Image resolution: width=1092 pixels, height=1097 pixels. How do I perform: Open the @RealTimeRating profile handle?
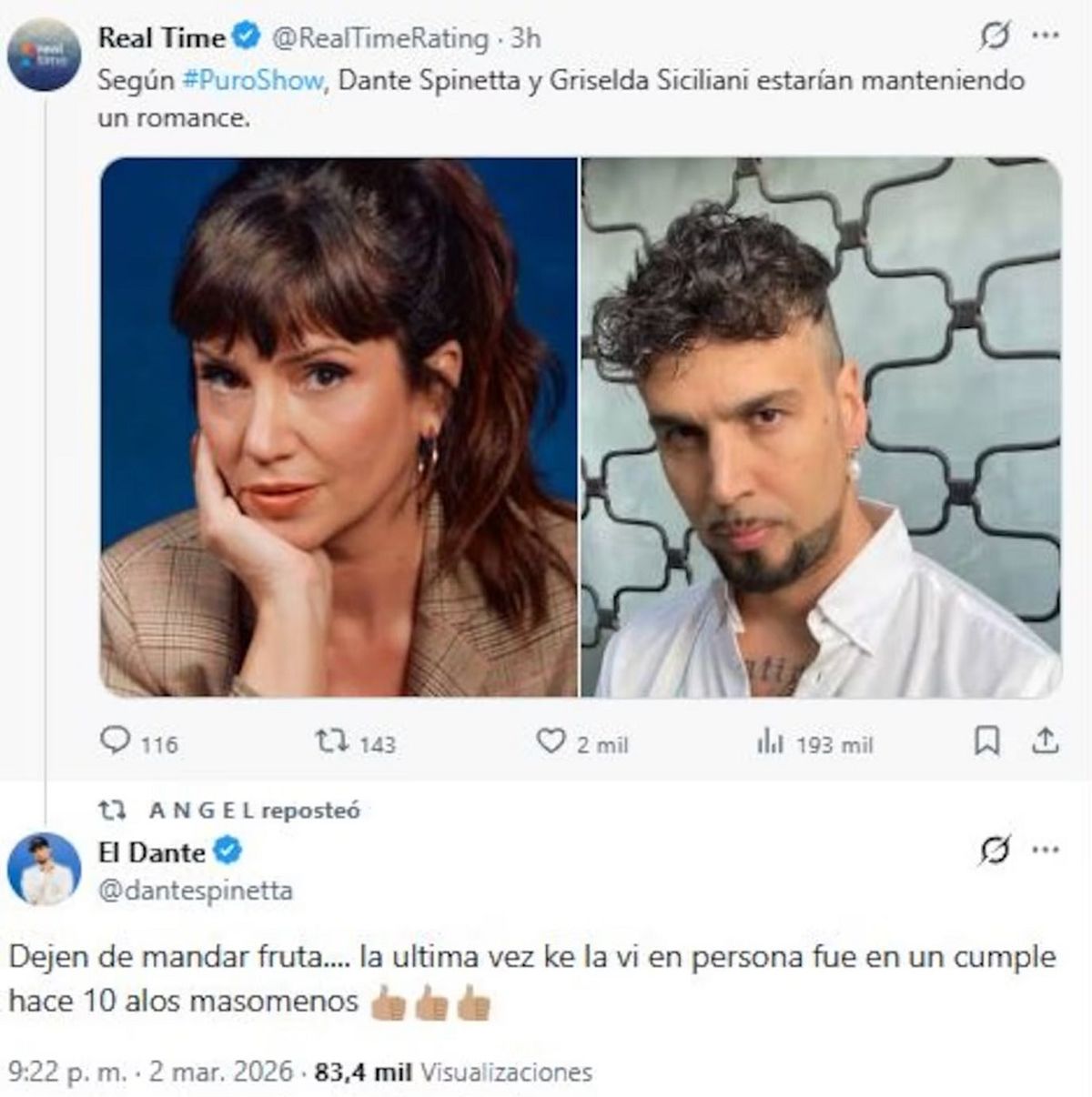(380, 38)
